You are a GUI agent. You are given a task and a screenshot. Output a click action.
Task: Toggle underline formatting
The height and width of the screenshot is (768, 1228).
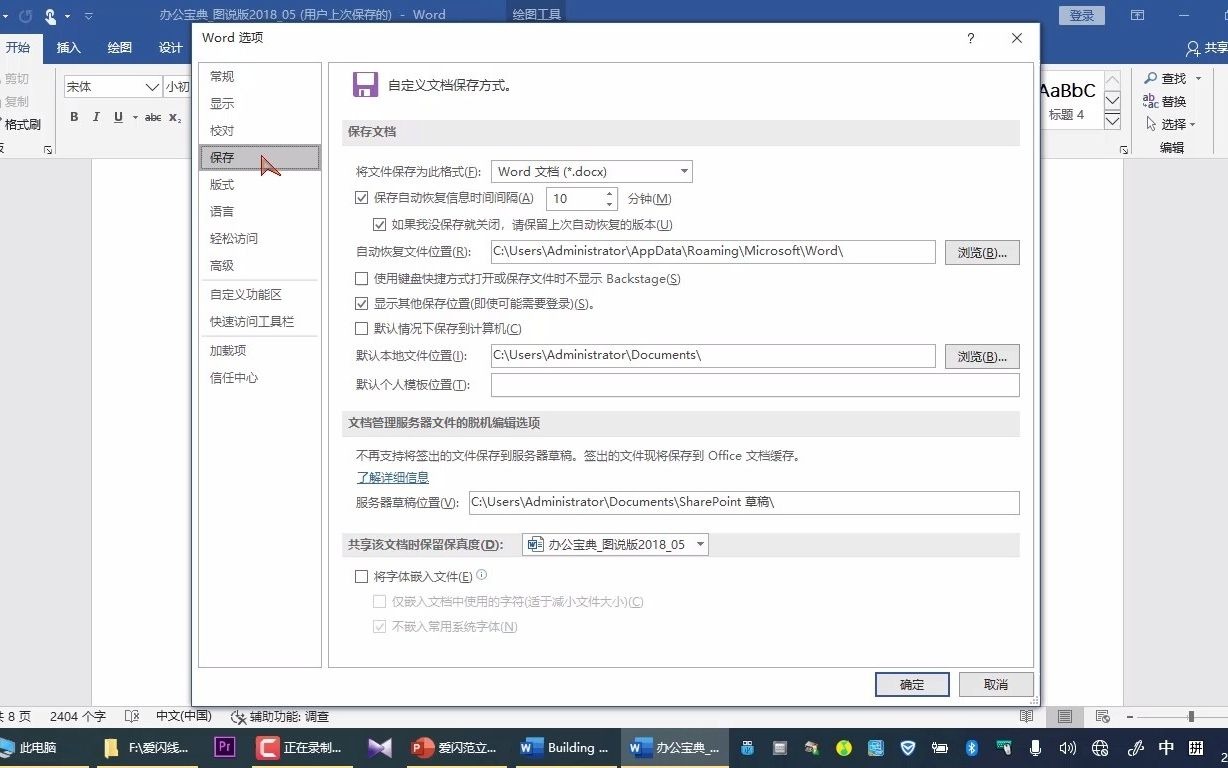point(117,117)
